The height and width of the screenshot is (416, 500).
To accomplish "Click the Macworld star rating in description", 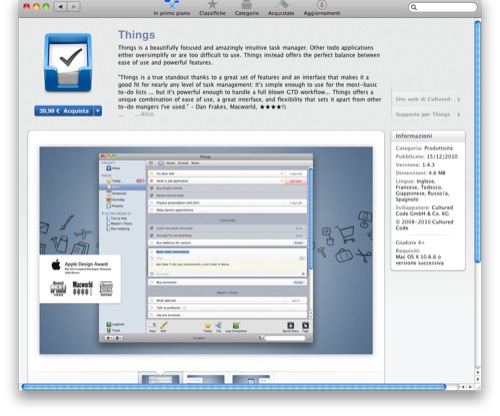I will 273,107.
